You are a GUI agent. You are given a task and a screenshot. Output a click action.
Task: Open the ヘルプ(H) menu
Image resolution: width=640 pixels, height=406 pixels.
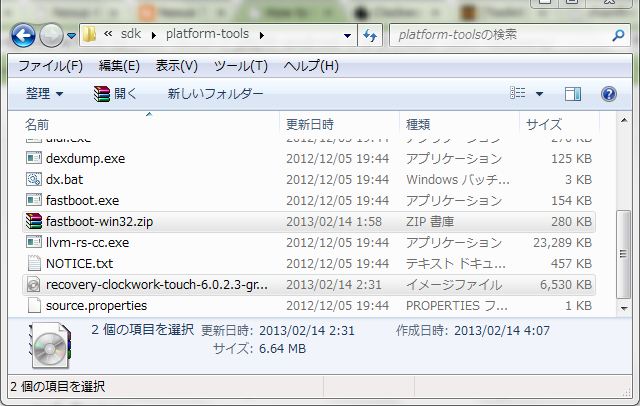tap(311, 66)
